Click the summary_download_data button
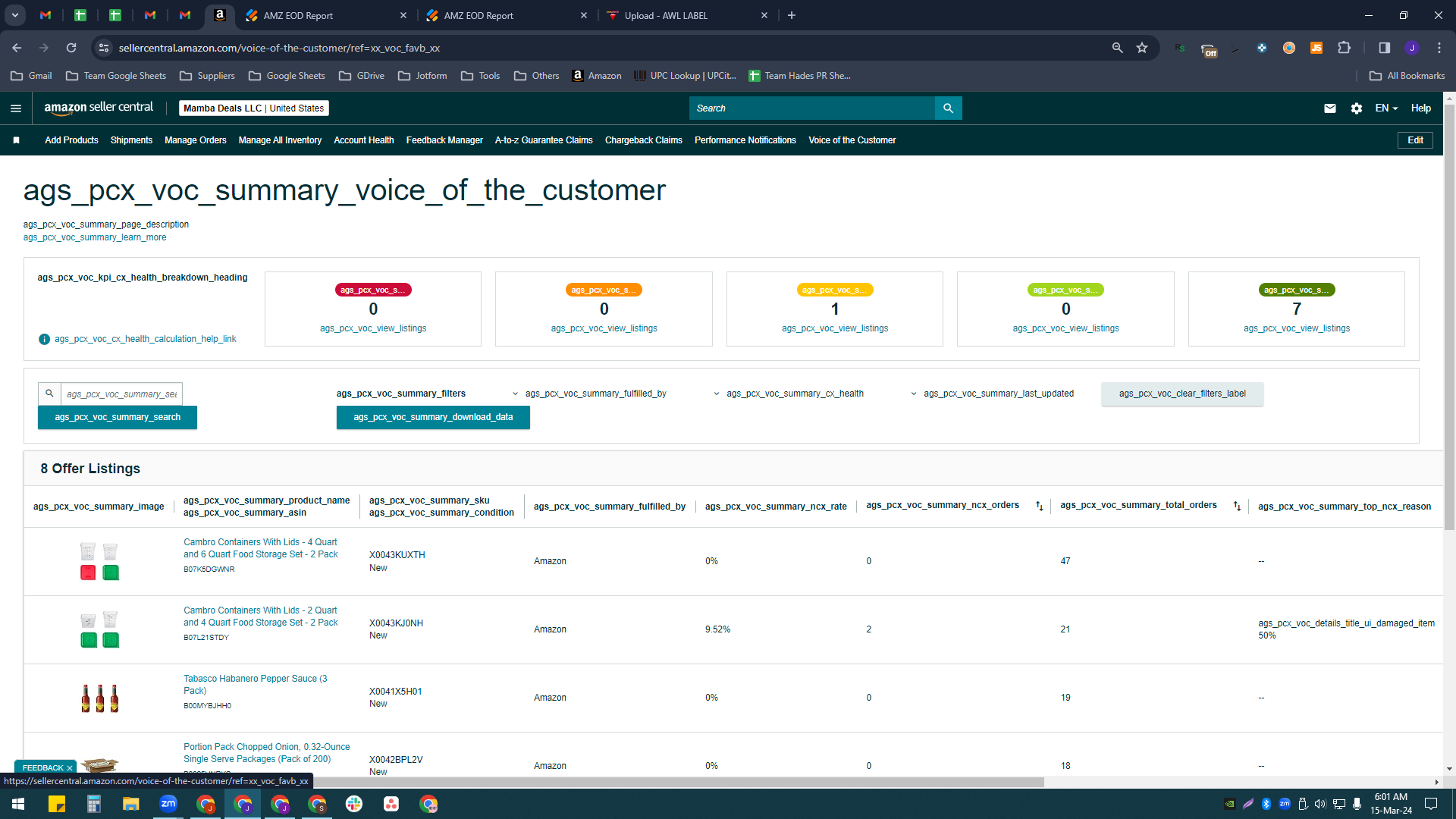The width and height of the screenshot is (1456, 819). 433,417
